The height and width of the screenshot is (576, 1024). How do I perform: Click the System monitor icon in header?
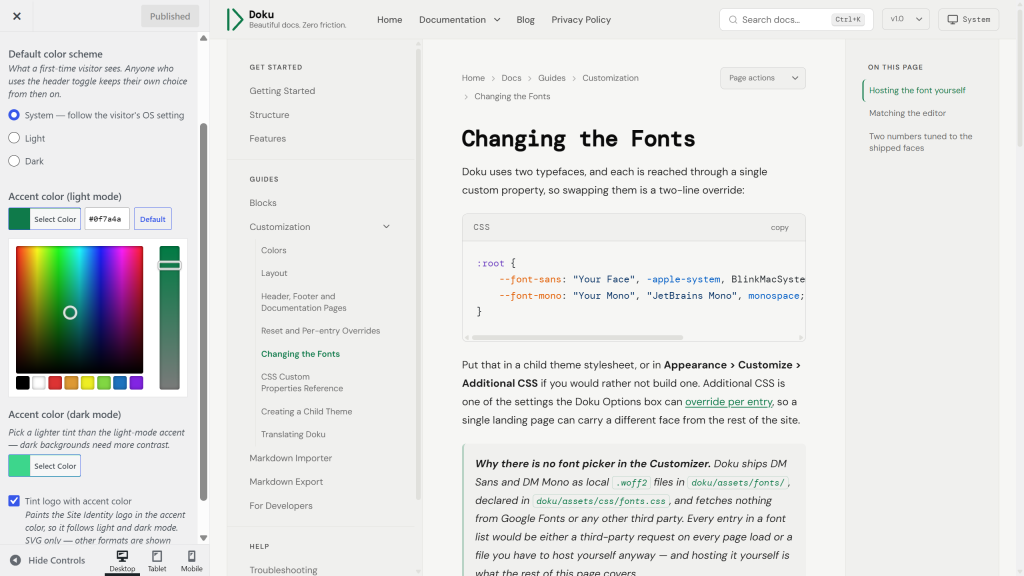(x=953, y=20)
